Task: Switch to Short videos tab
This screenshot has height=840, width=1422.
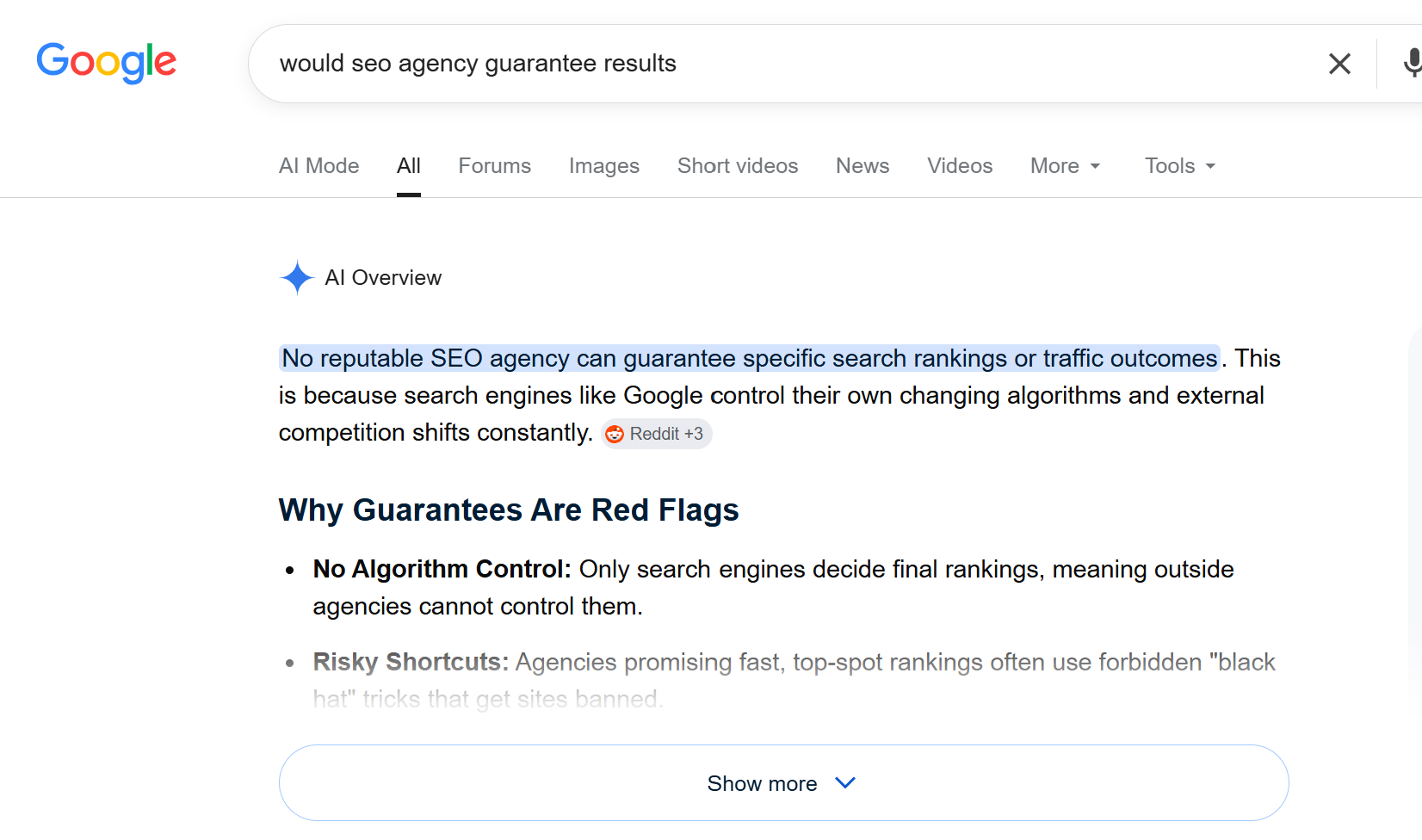Action: click(x=738, y=166)
